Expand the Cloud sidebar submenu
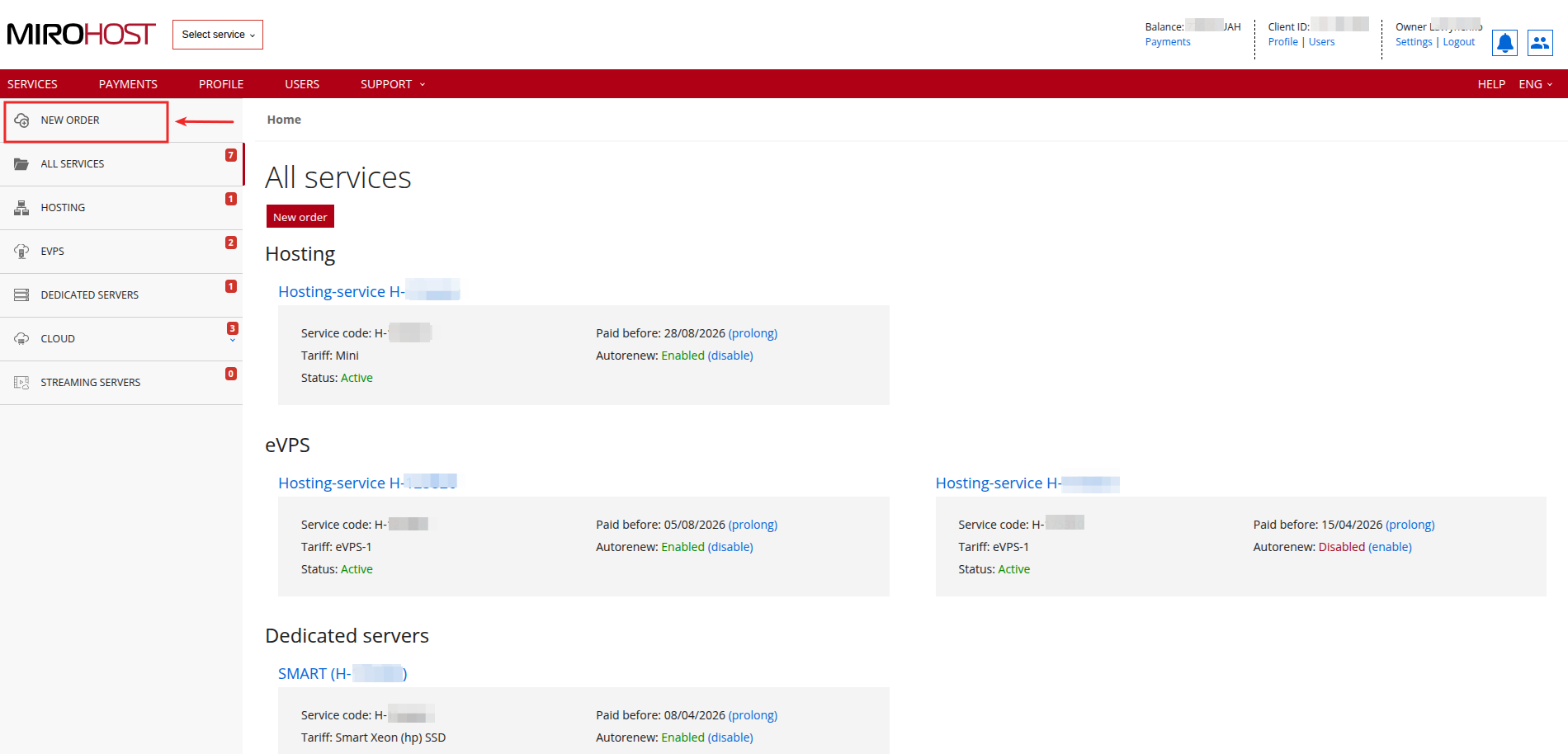 [233, 340]
